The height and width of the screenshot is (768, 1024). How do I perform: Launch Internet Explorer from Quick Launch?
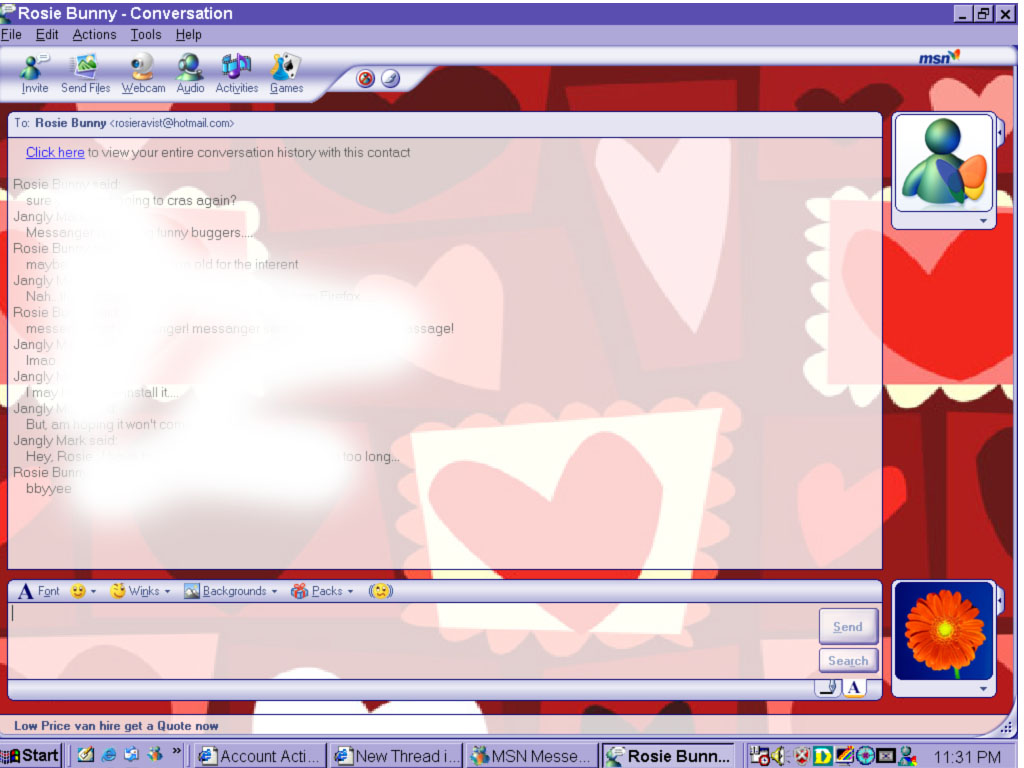pos(108,755)
